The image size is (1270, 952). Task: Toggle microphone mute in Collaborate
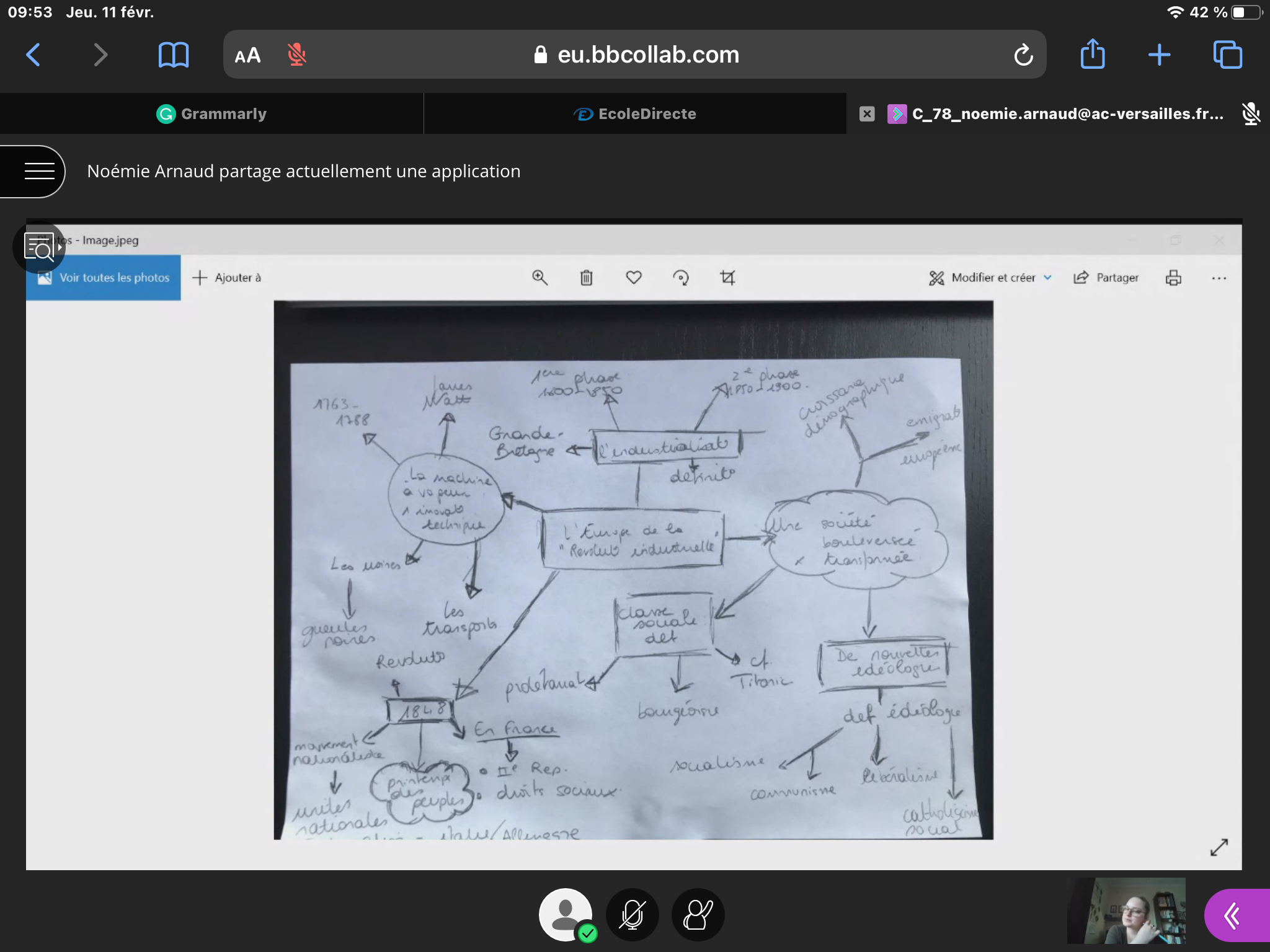pos(632,915)
